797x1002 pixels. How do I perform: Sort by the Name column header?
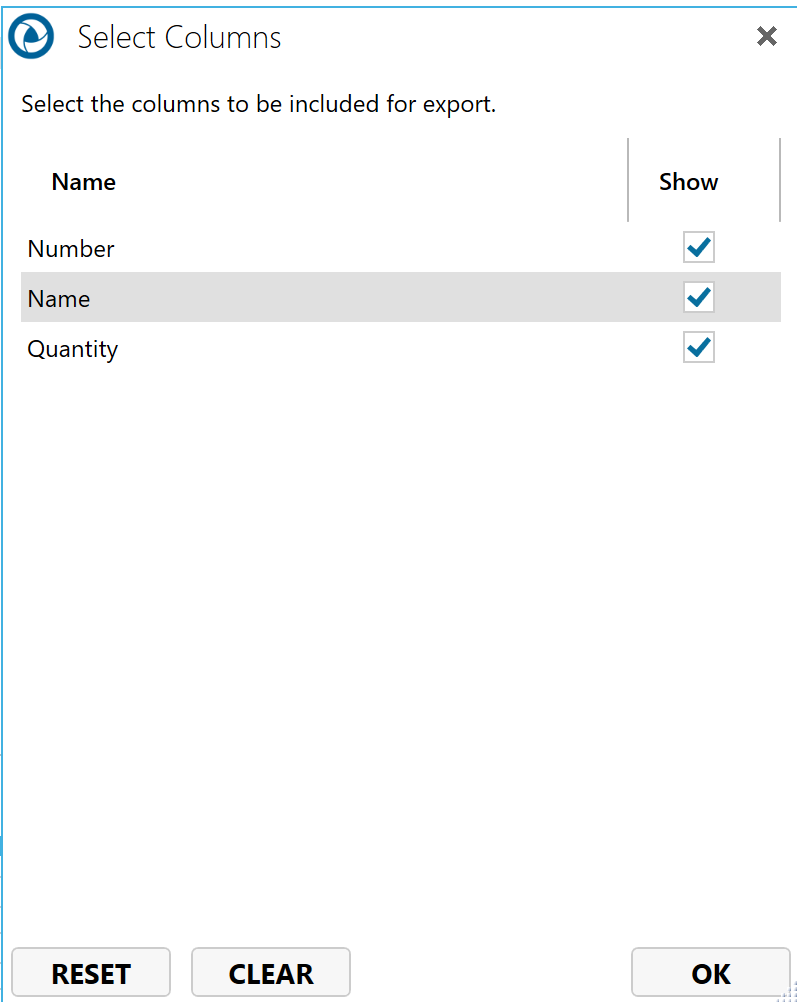click(84, 182)
